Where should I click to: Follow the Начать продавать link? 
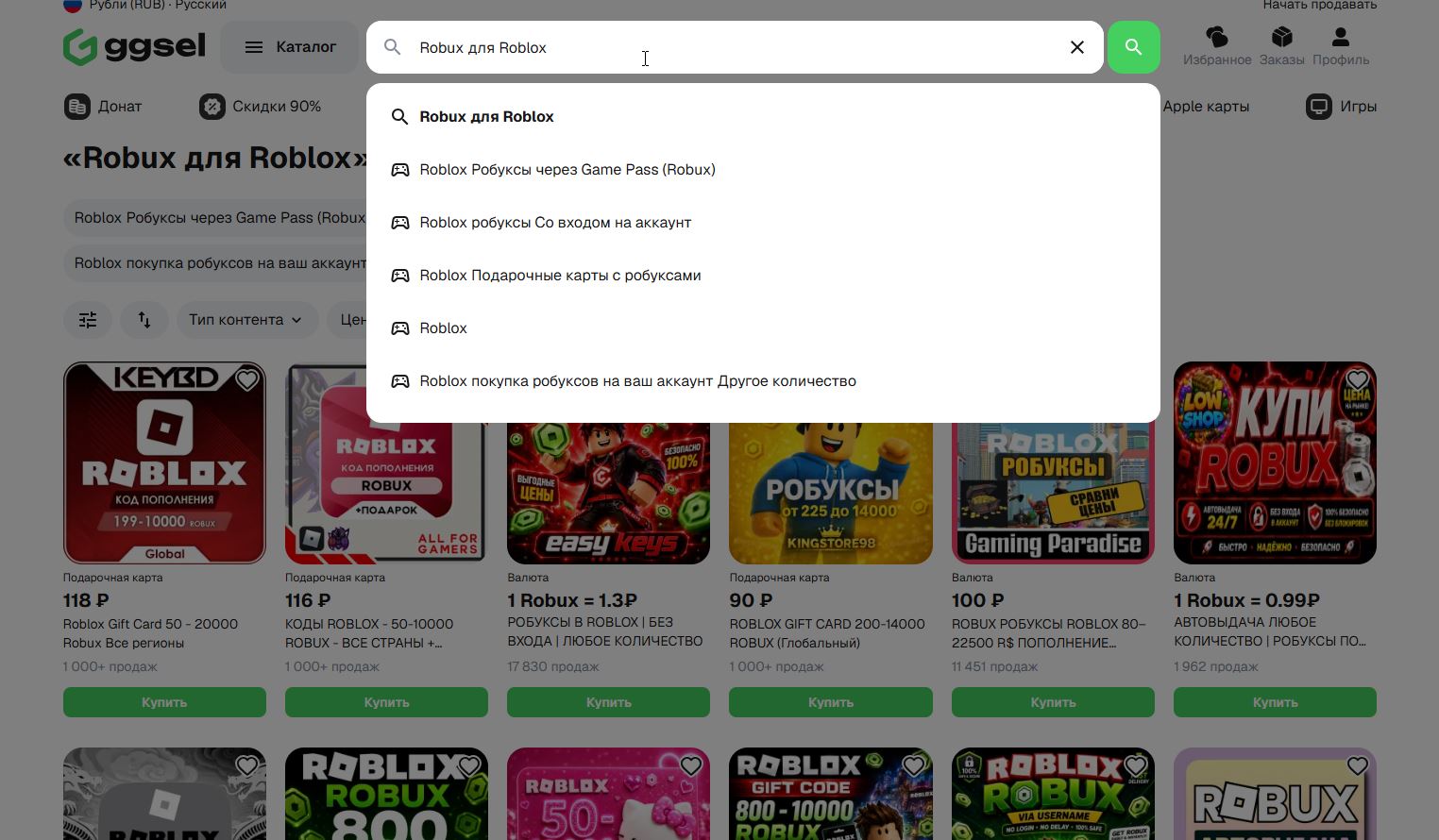click(x=1320, y=6)
